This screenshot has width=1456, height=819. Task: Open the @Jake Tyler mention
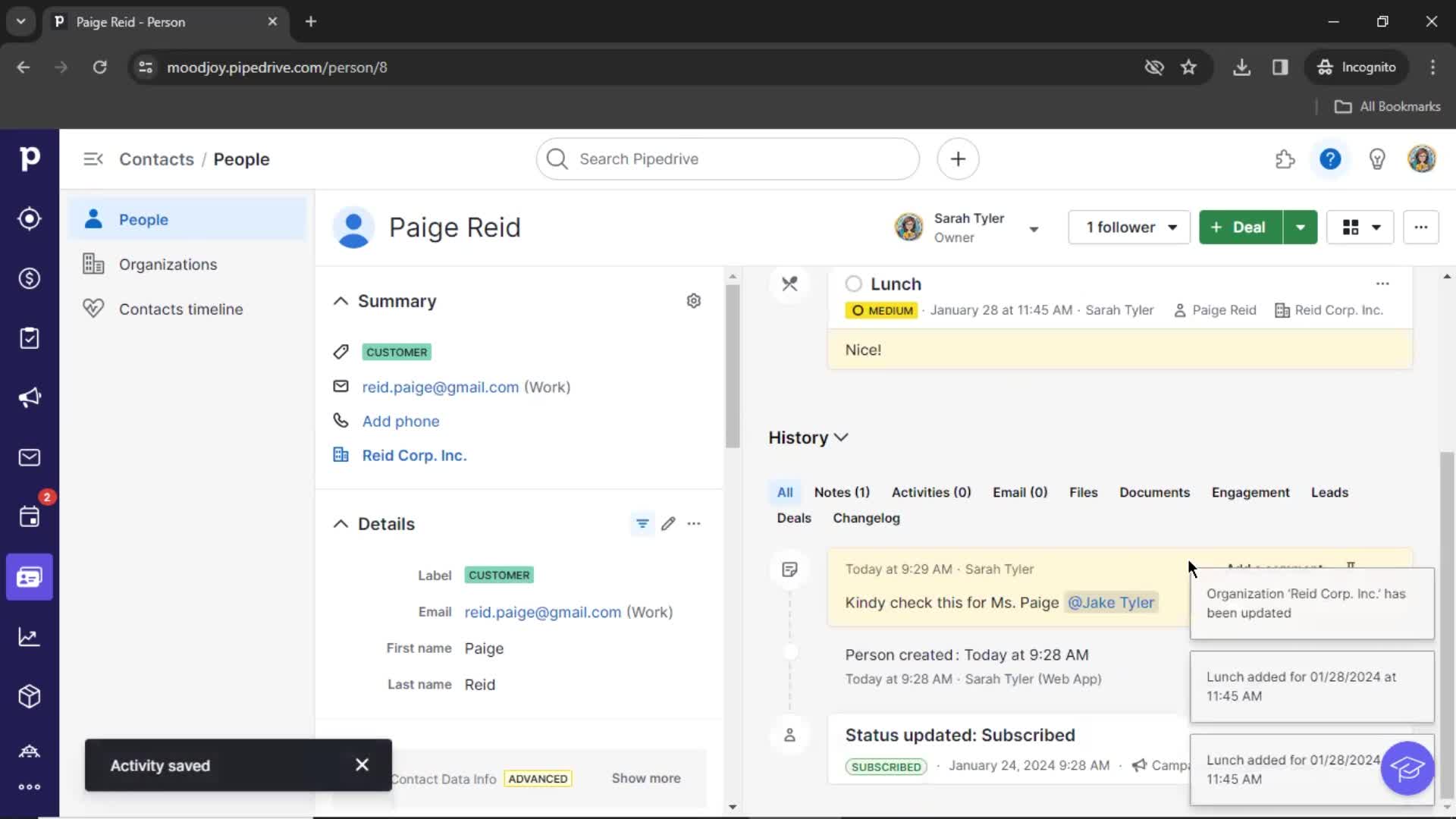click(x=1111, y=603)
